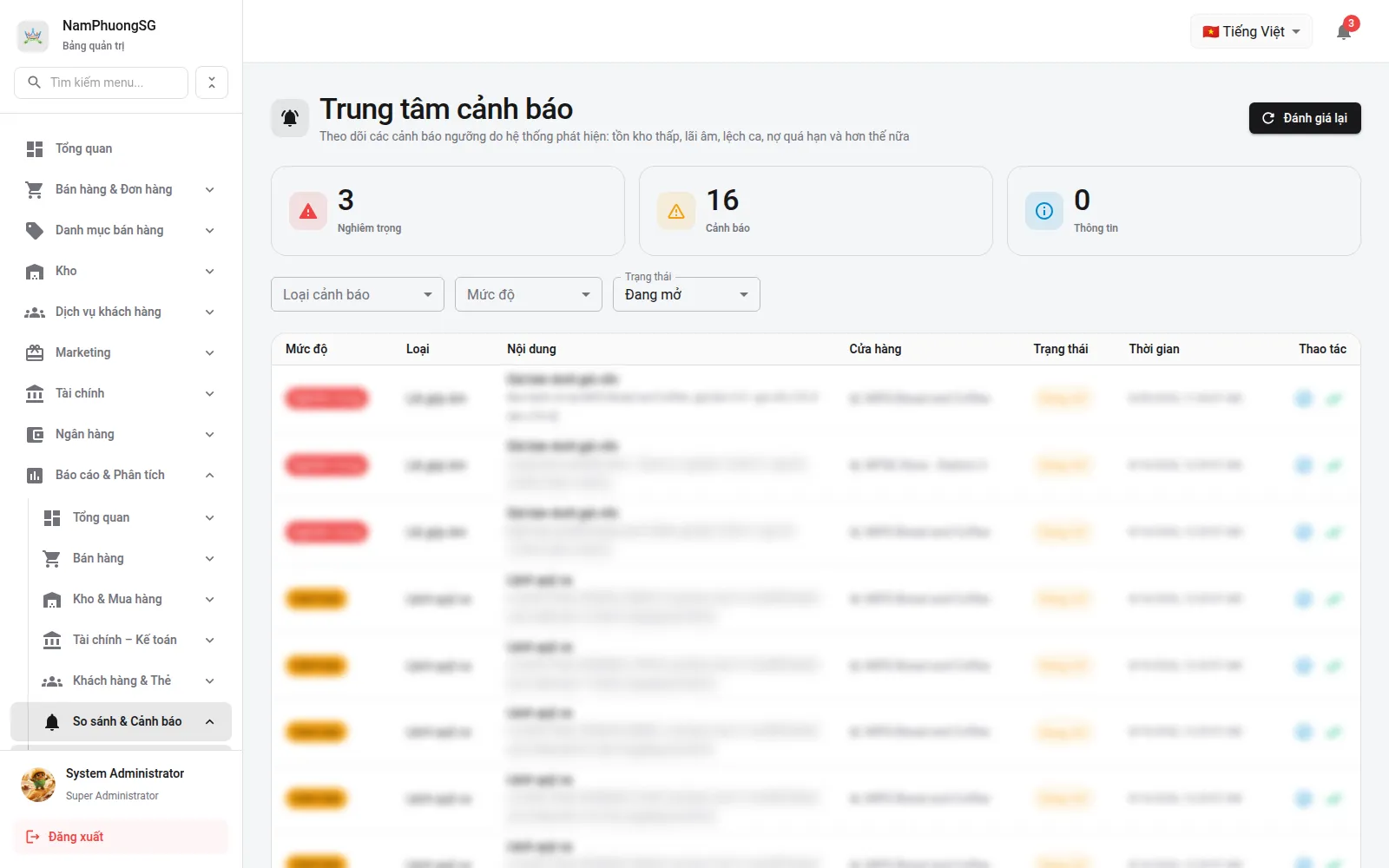Viewport: 1389px width, 868px height.
Task: Select Marketing in the sidebar
Action: pos(122,353)
